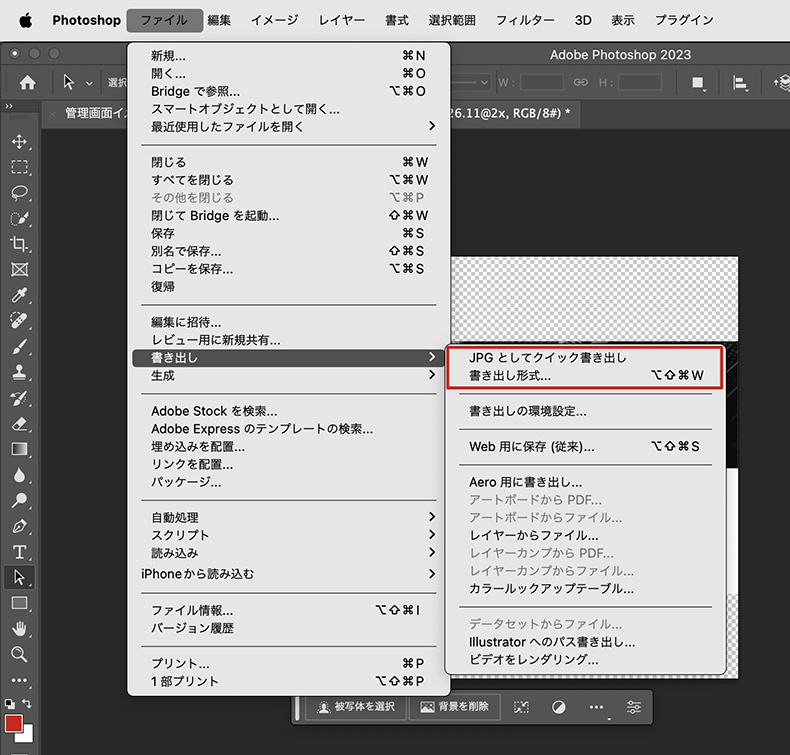The width and height of the screenshot is (790, 755).
Task: Choose 書き出しの環境設定... option
Action: 584,411
